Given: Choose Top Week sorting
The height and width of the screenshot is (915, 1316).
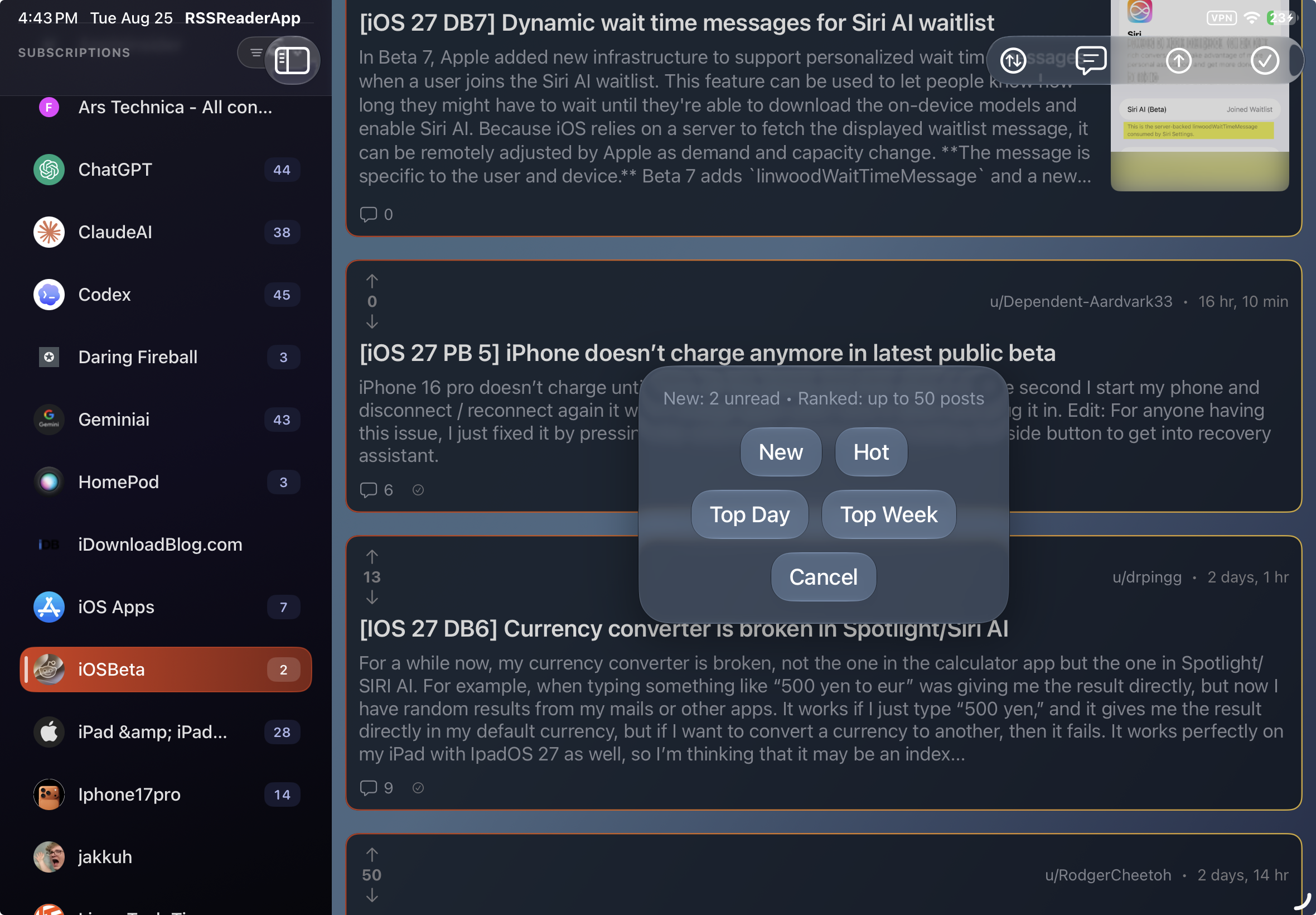Looking at the screenshot, I should click(889, 514).
